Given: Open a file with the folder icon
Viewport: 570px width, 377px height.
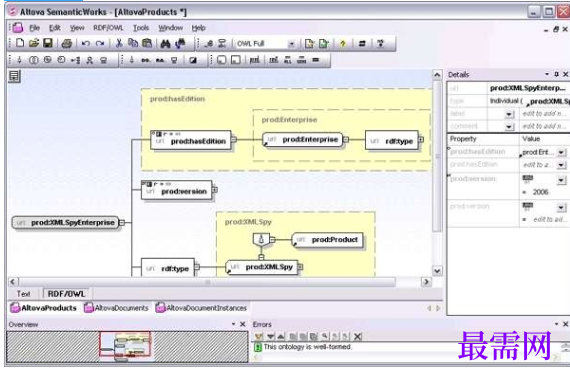Looking at the screenshot, I should click(34, 43).
